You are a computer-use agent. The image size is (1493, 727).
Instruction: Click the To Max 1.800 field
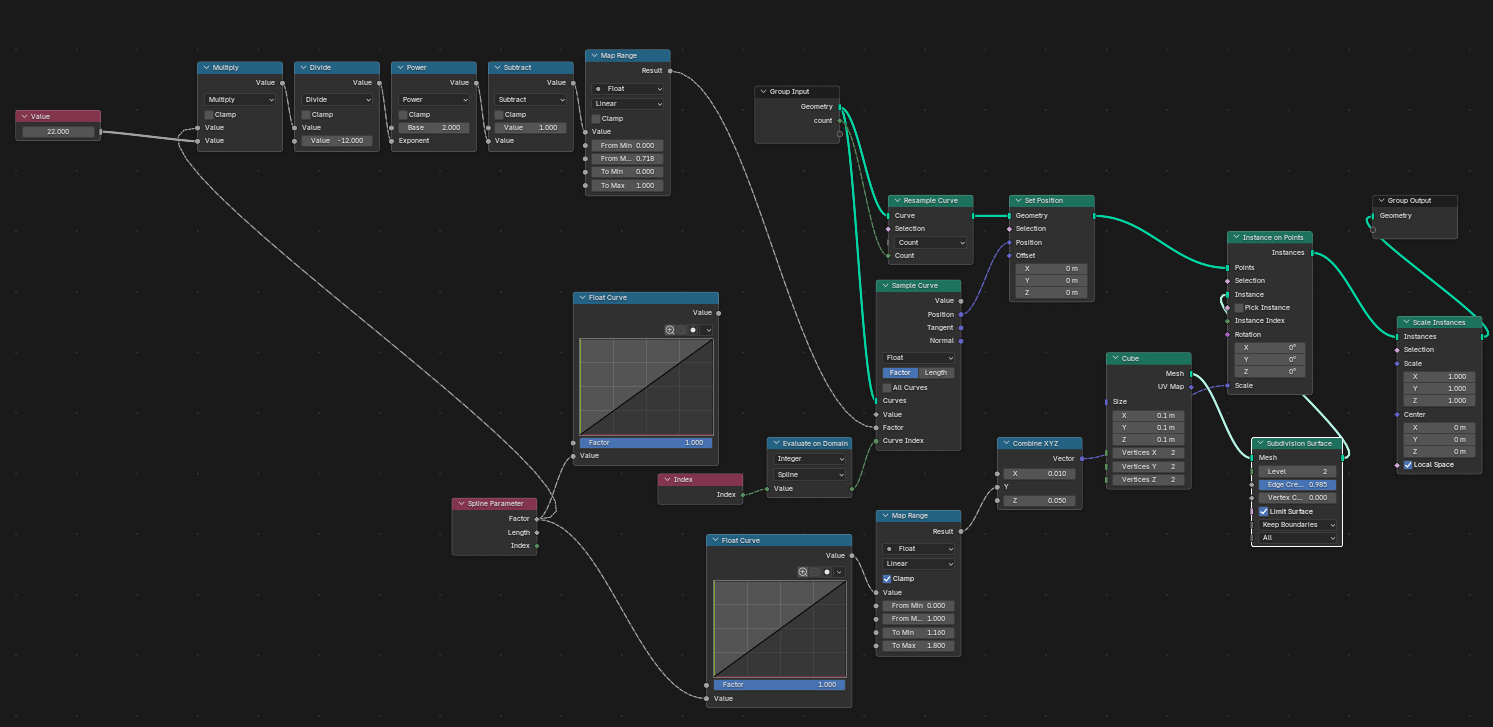[x=918, y=646]
